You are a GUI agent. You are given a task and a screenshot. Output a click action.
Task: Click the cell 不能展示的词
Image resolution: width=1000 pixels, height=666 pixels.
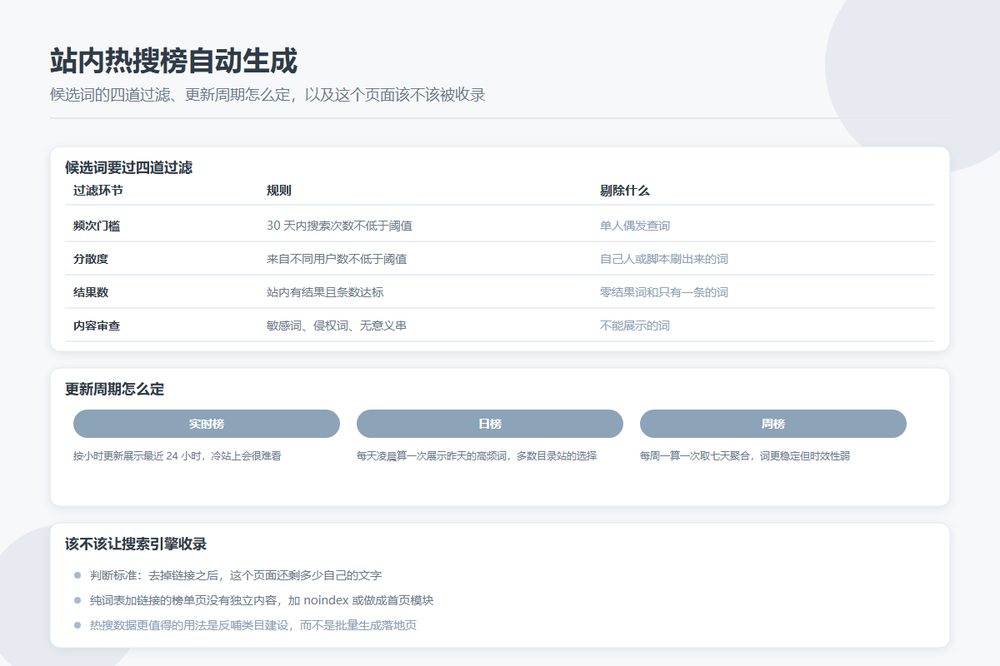click(x=635, y=325)
